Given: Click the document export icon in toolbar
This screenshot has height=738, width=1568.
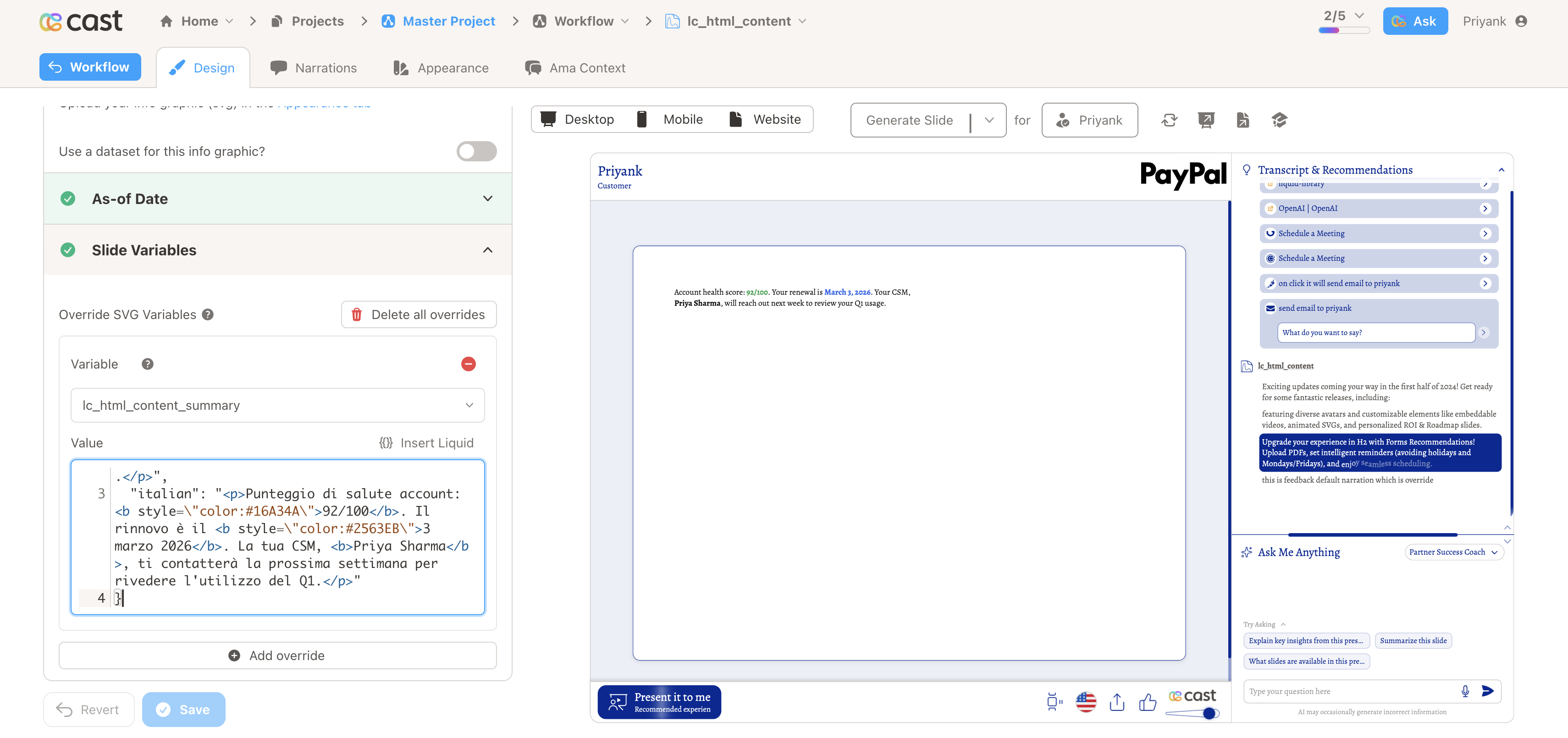Looking at the screenshot, I should point(1243,120).
